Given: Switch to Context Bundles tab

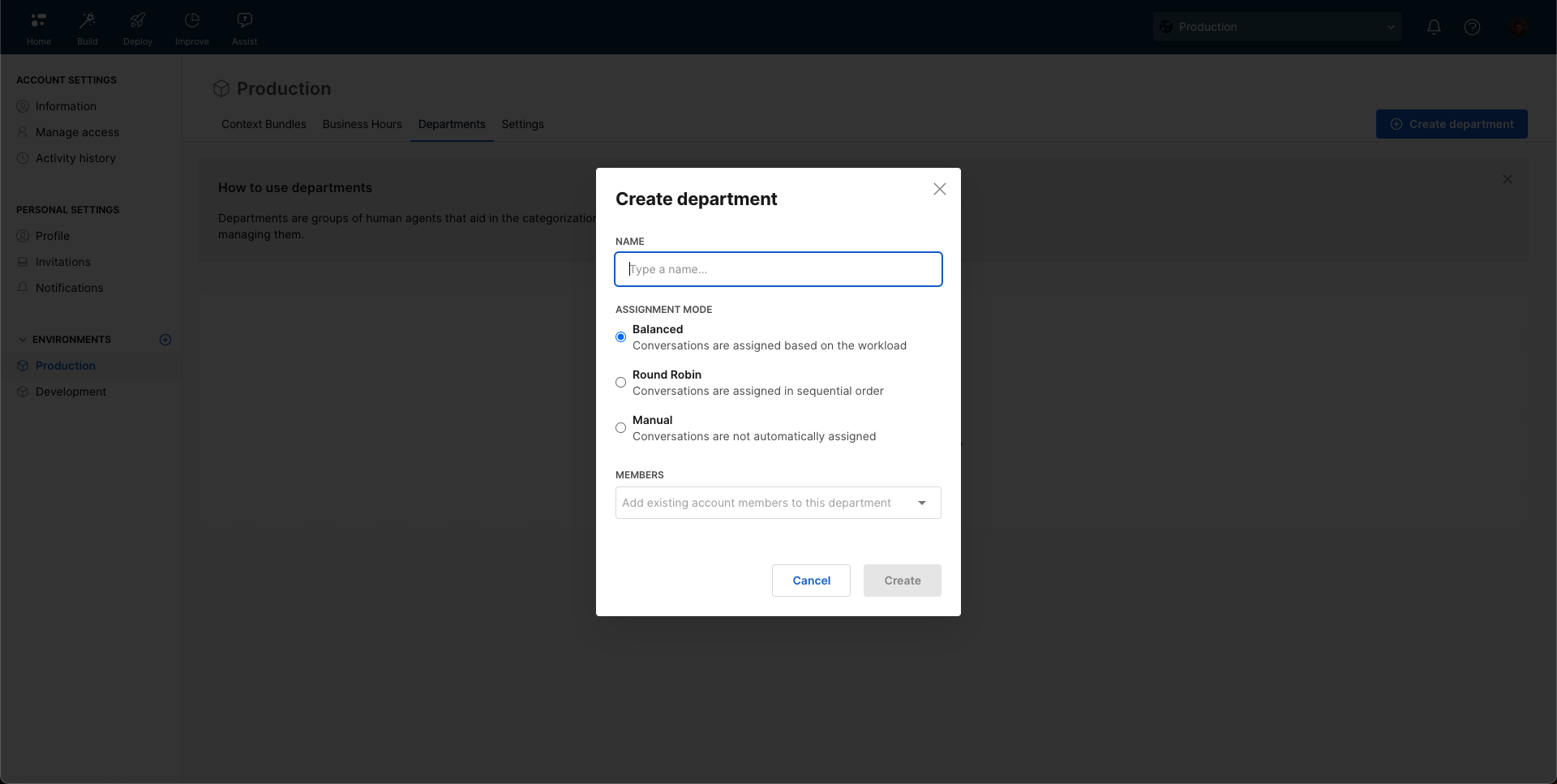Looking at the screenshot, I should click(x=264, y=124).
